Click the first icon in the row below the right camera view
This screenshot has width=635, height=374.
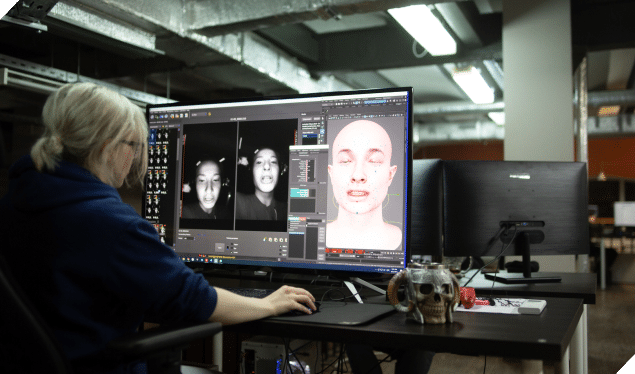[x=264, y=239]
